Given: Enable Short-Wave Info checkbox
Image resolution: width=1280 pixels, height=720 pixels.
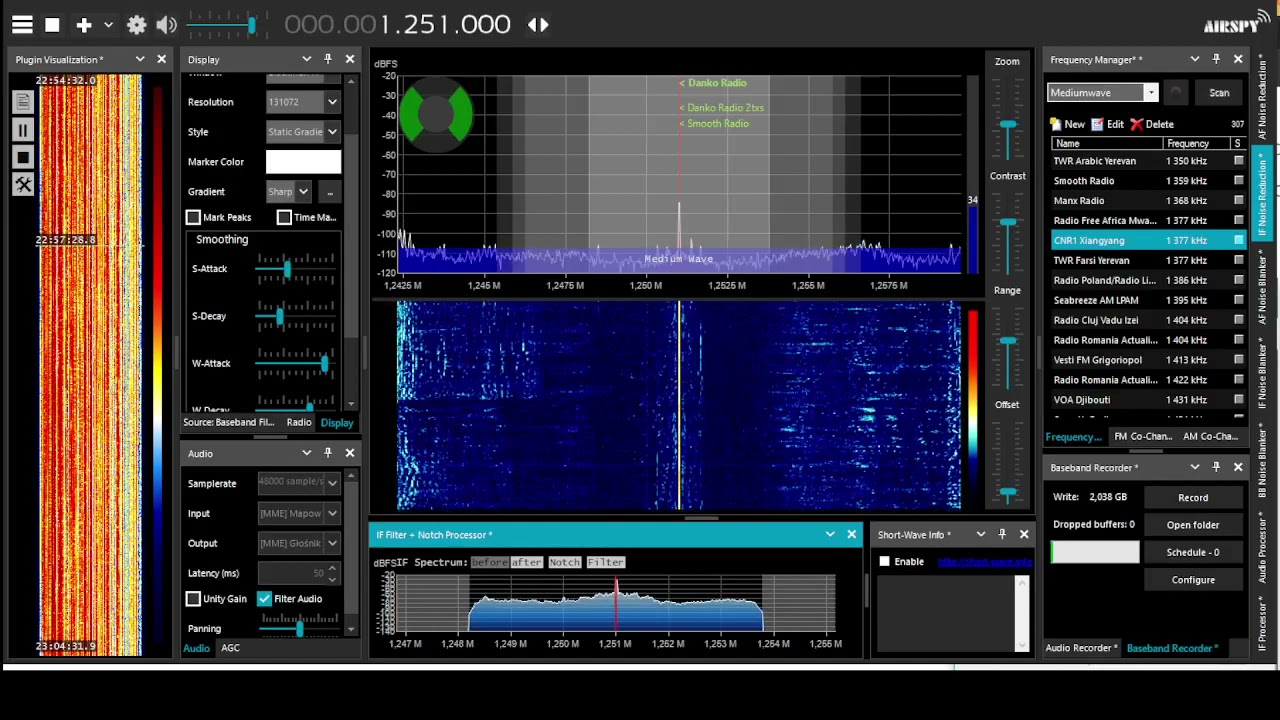Looking at the screenshot, I should click(884, 562).
